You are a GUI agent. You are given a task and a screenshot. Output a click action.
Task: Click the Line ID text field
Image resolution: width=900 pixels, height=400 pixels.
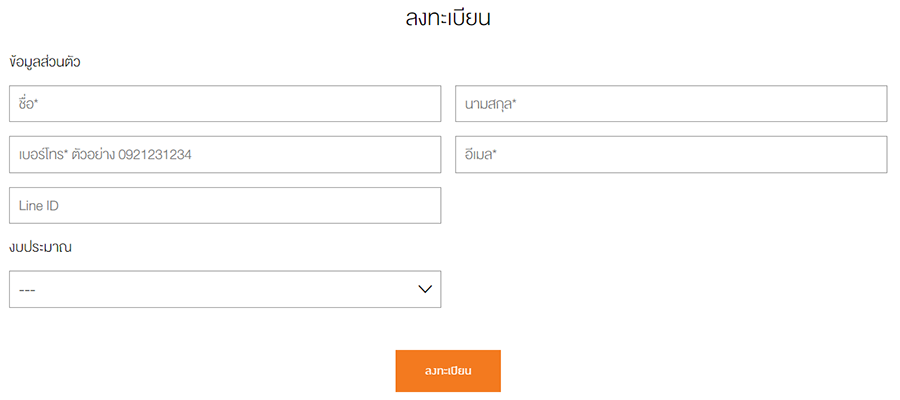[x=225, y=206]
